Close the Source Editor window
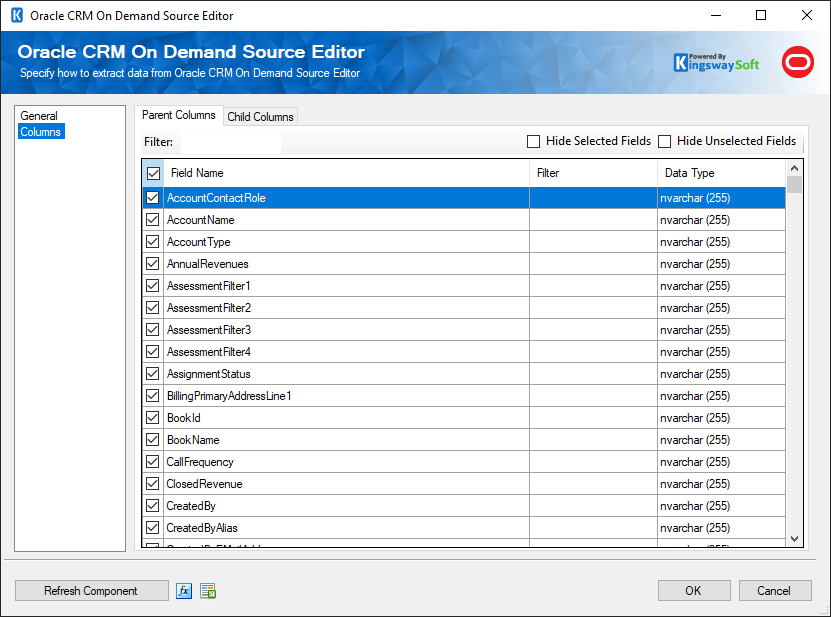831x617 pixels. click(x=807, y=15)
